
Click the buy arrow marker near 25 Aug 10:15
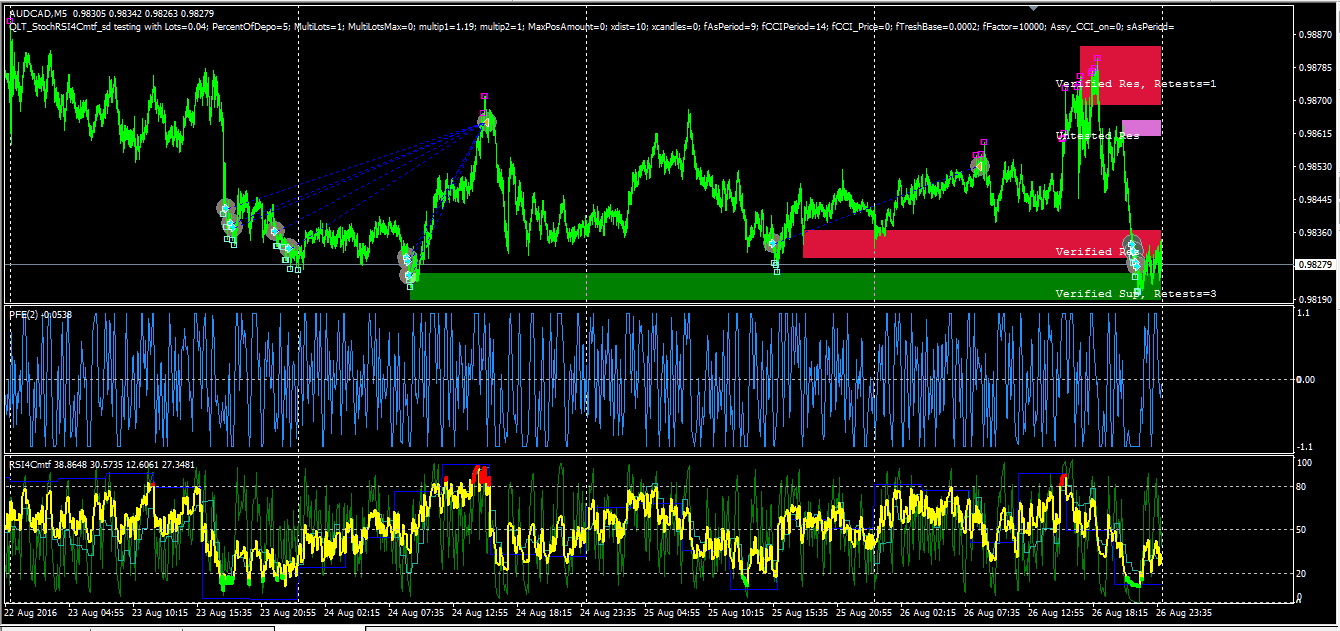pos(772,243)
